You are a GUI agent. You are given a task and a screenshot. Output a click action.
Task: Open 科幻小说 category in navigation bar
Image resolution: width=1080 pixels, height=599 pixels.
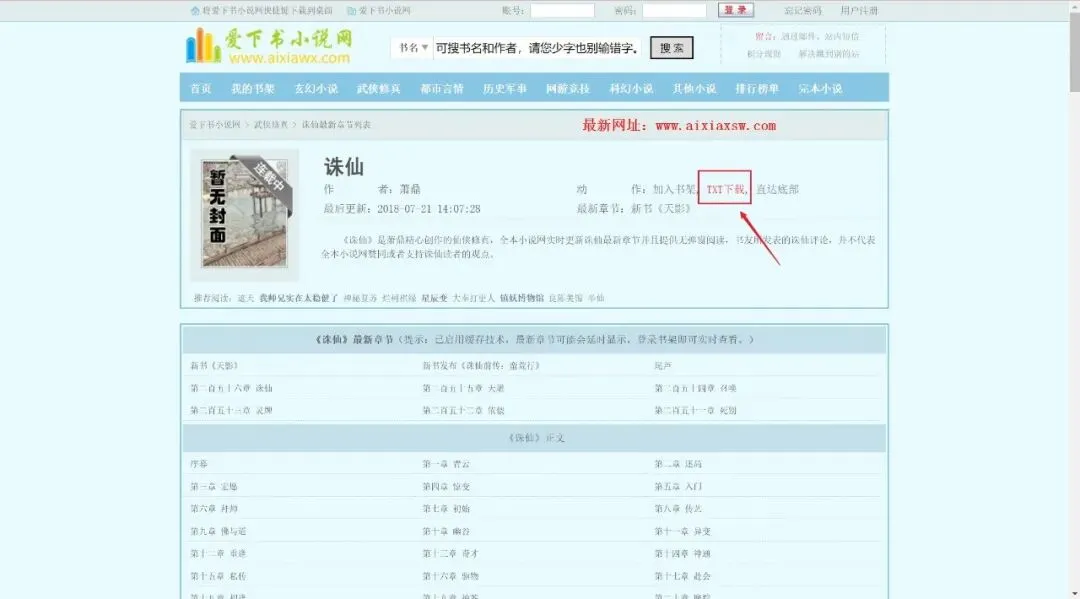click(632, 89)
